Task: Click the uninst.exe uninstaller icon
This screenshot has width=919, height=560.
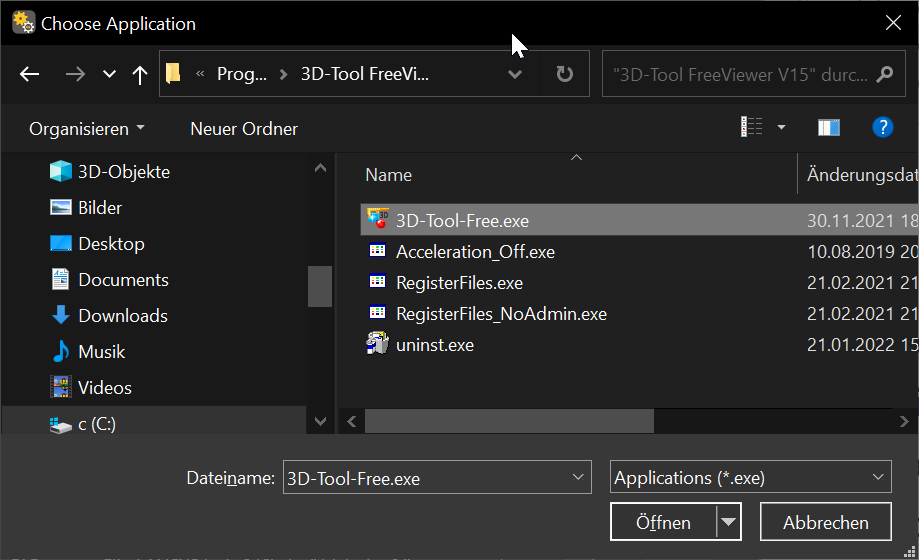Action: (377, 344)
